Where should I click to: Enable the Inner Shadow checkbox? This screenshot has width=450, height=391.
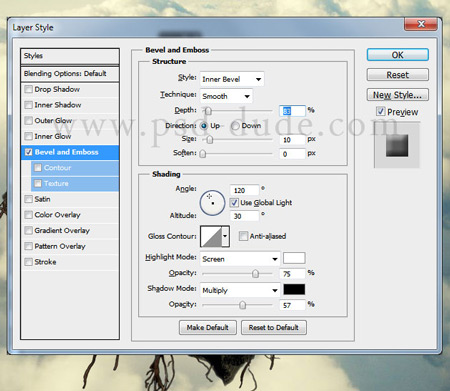tap(29, 105)
